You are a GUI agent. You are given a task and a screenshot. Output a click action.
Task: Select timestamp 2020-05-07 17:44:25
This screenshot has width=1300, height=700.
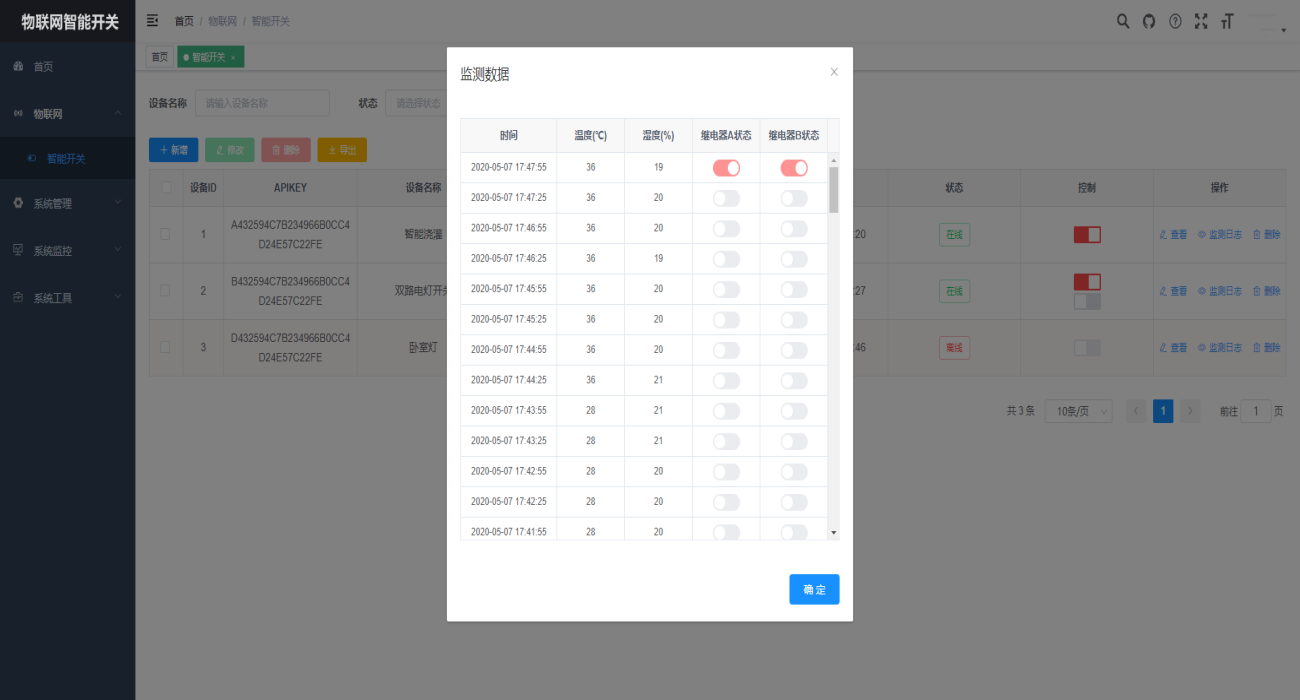(x=509, y=380)
